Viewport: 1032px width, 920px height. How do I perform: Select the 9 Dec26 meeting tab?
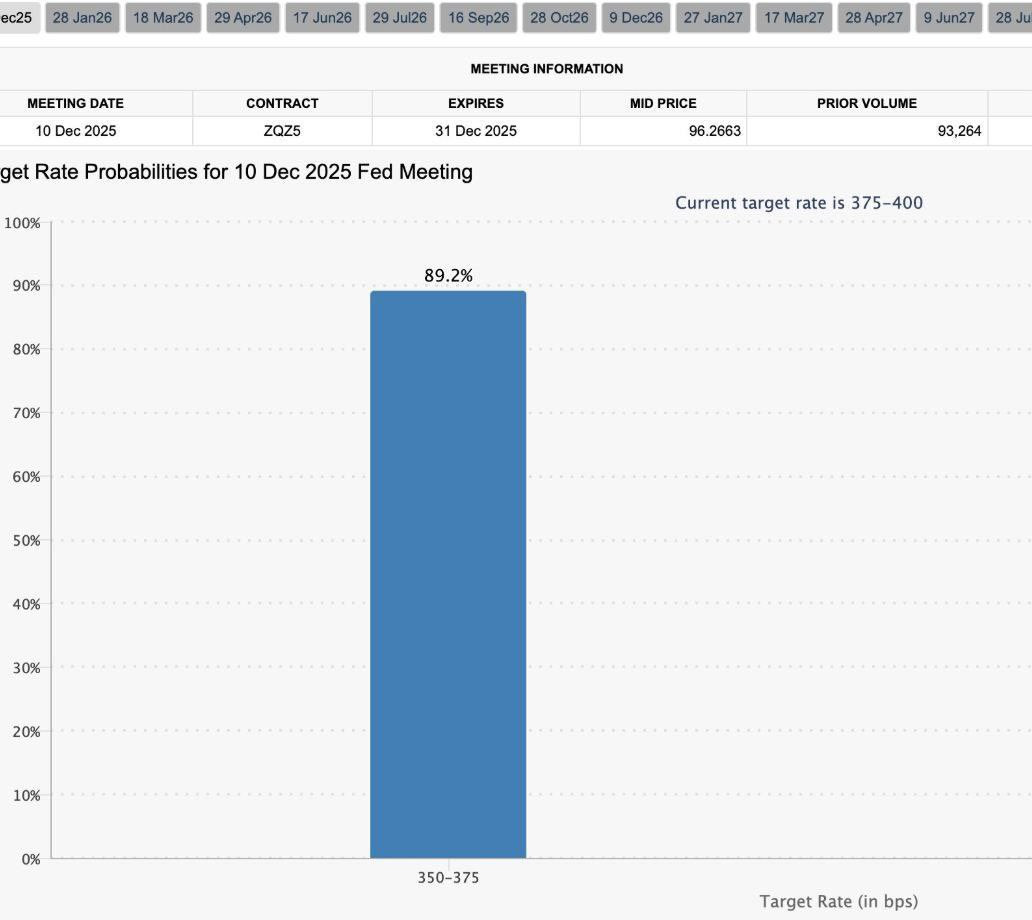pyautogui.click(x=636, y=18)
